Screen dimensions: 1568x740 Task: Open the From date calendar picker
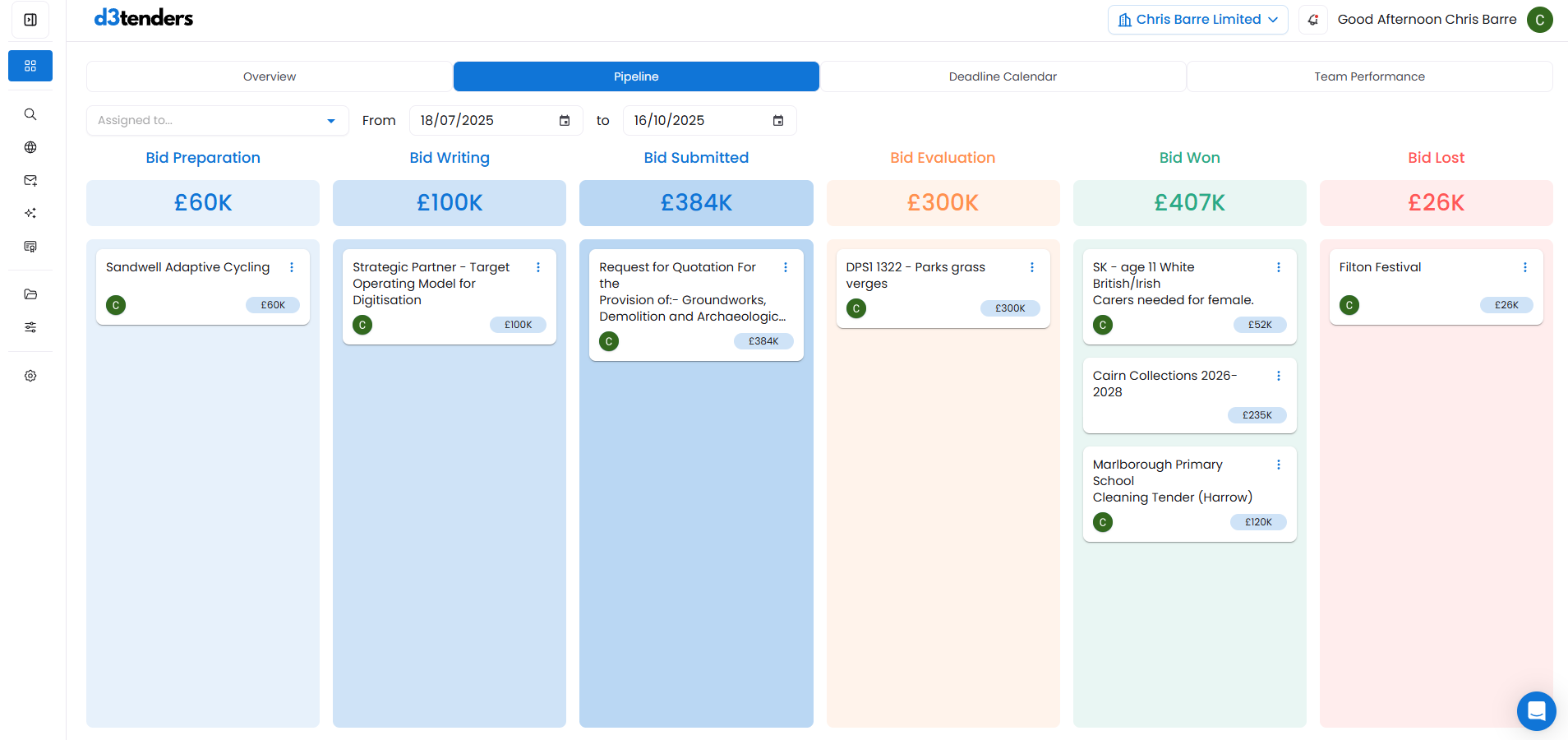point(565,120)
